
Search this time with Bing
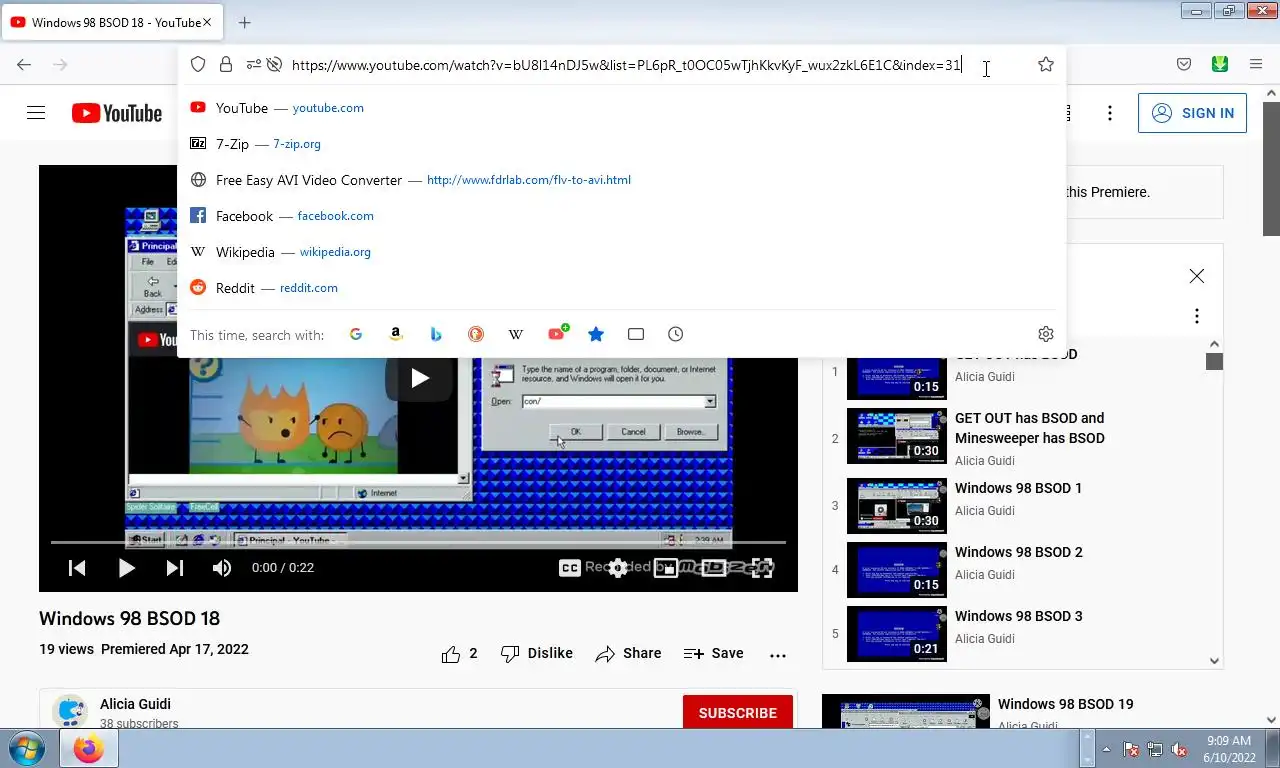(436, 334)
